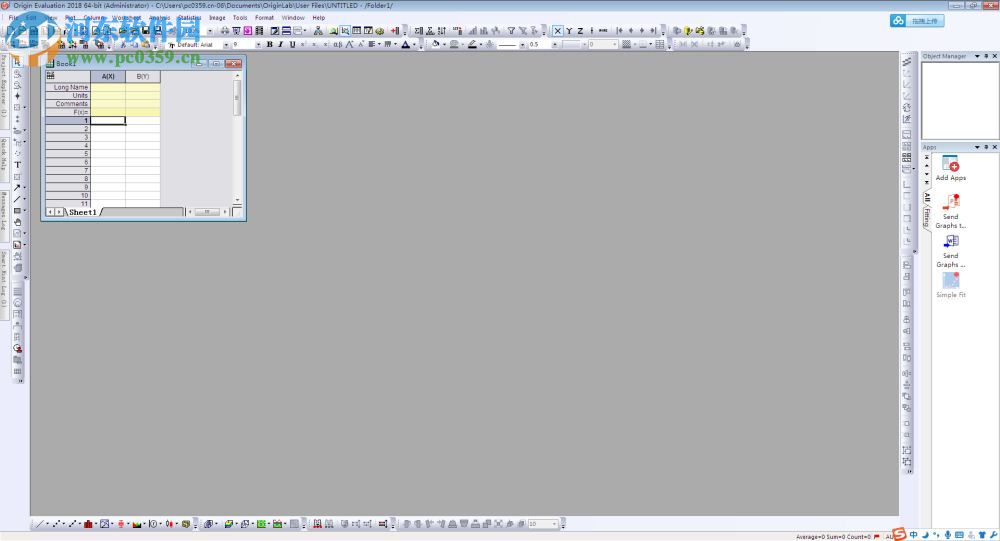Open the Fitting apps side tab
This screenshot has width=1000, height=541.
[927, 217]
